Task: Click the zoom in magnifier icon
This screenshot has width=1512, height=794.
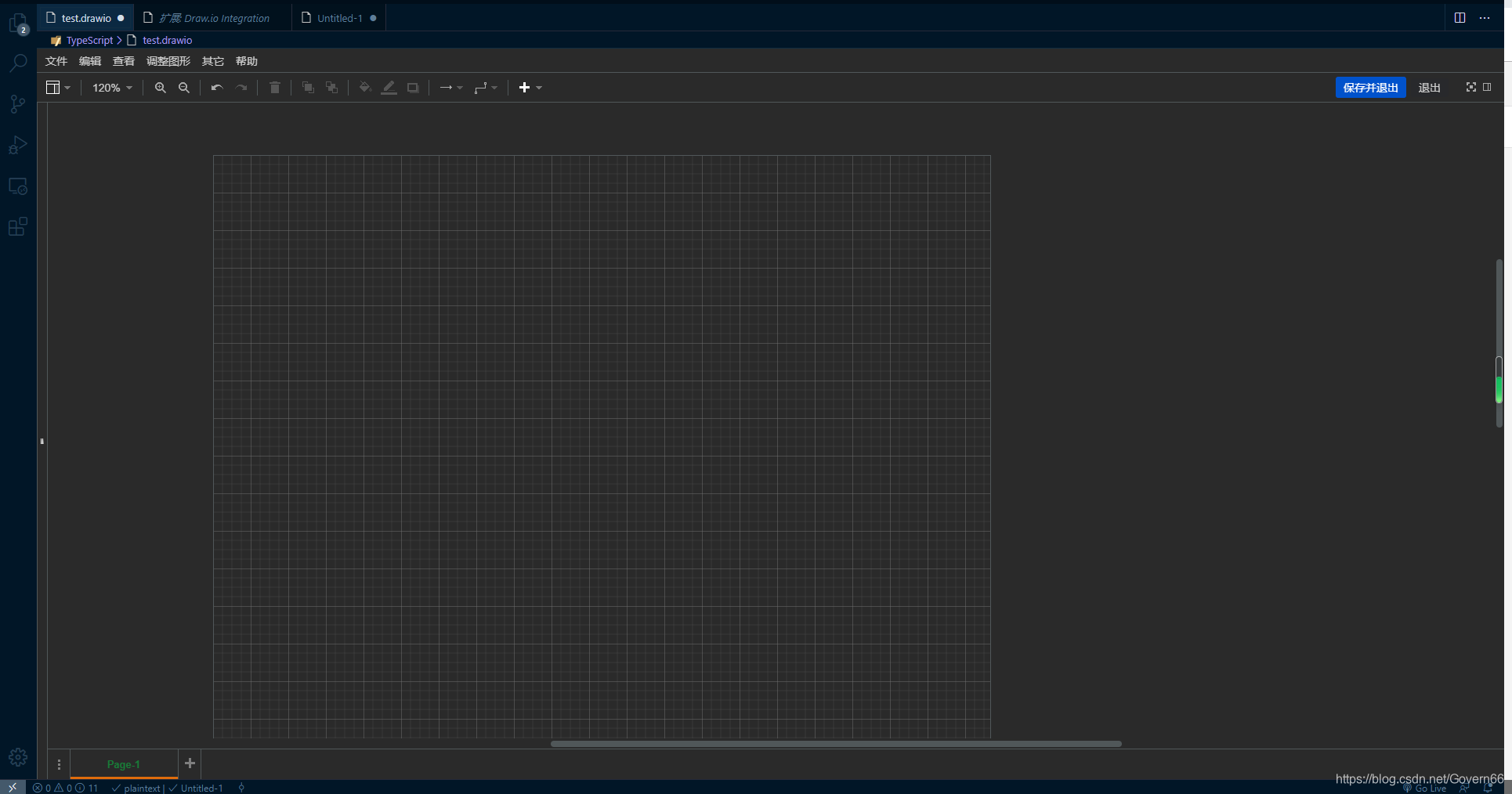Action: click(161, 88)
